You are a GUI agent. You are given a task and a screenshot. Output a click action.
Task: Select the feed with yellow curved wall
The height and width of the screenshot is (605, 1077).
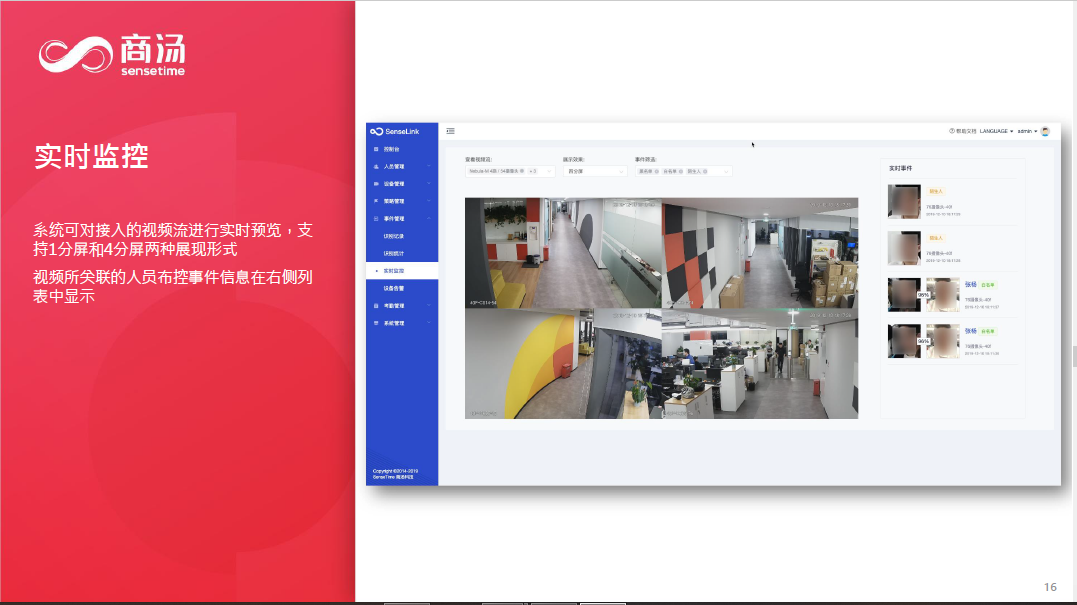coord(563,363)
